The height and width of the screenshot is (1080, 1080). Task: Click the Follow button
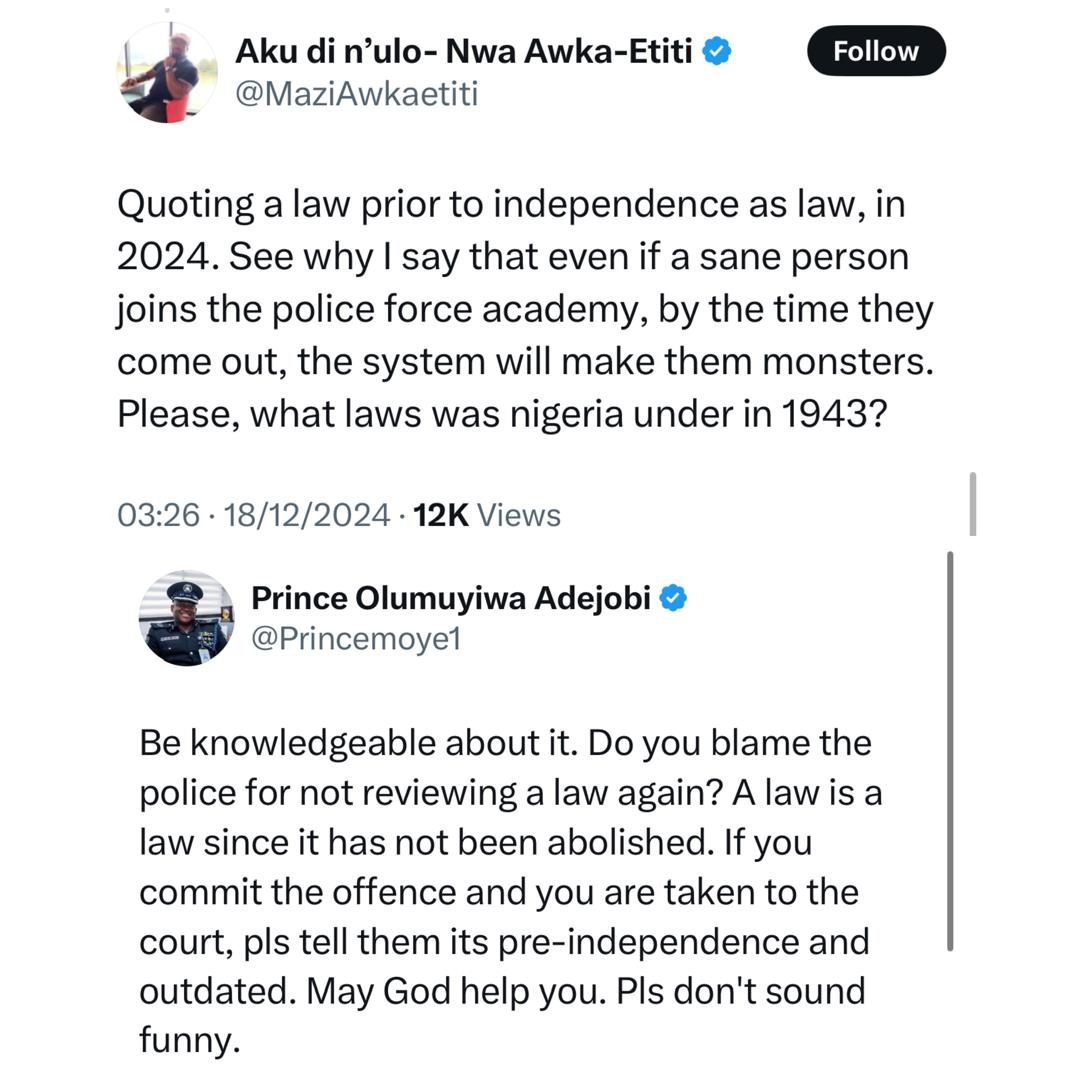pos(875,51)
